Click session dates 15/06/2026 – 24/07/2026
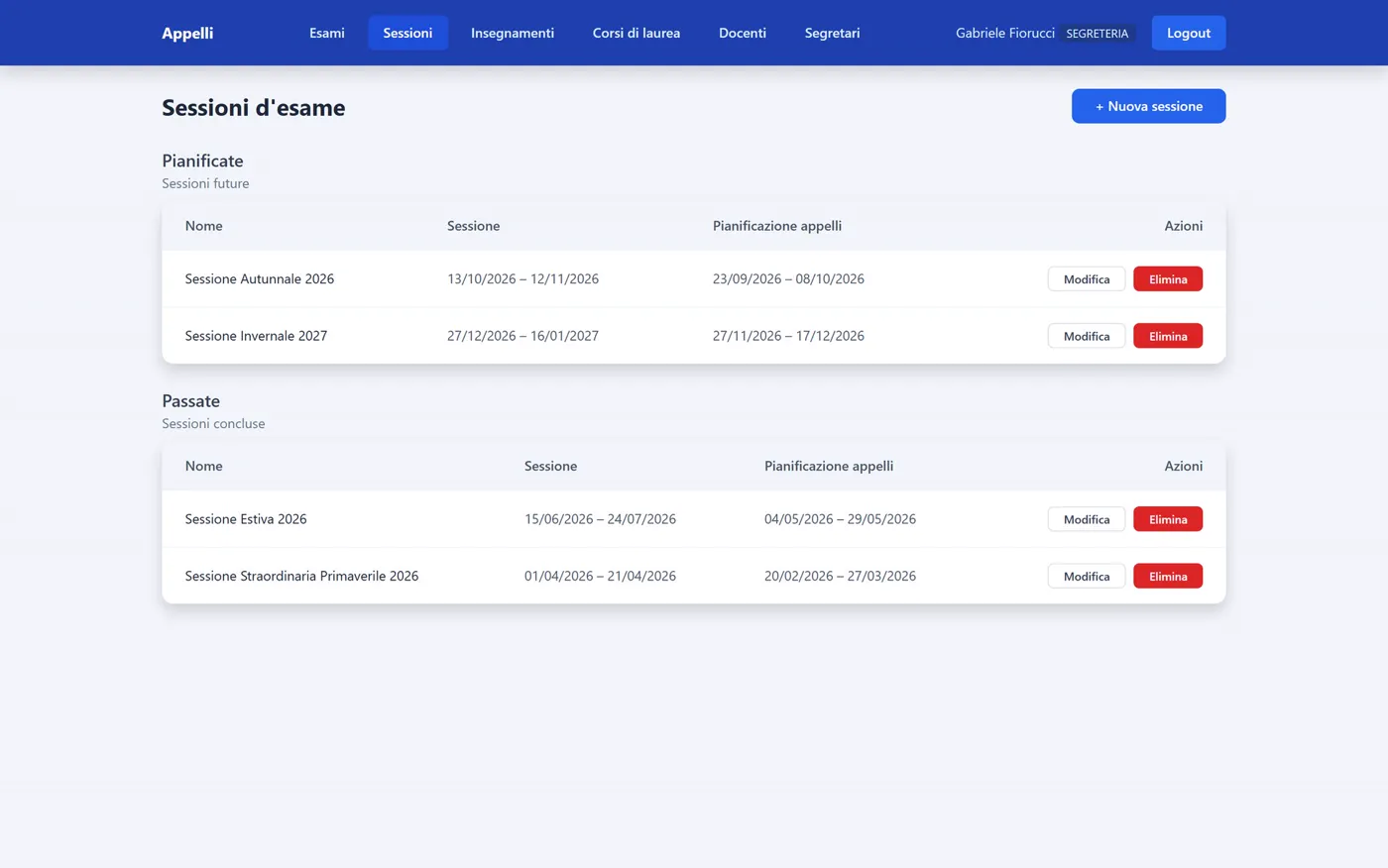1388x868 pixels. click(x=600, y=519)
